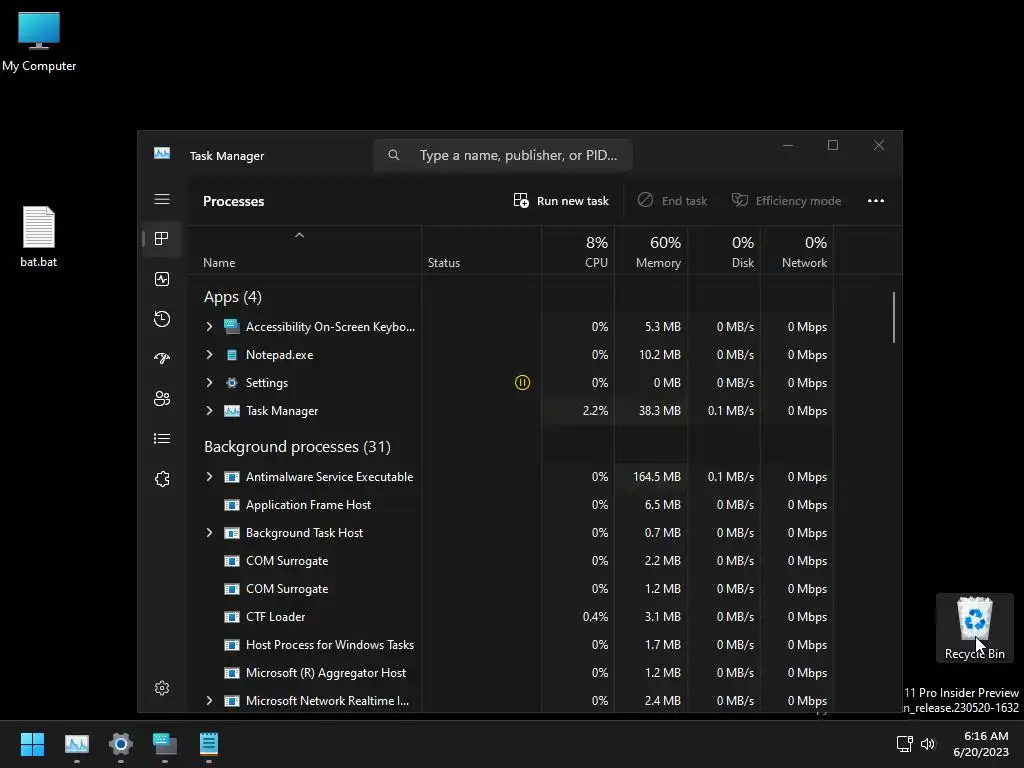This screenshot has height=768, width=1024.
Task: Click Task Manager icon in taskbar
Action: 76,744
